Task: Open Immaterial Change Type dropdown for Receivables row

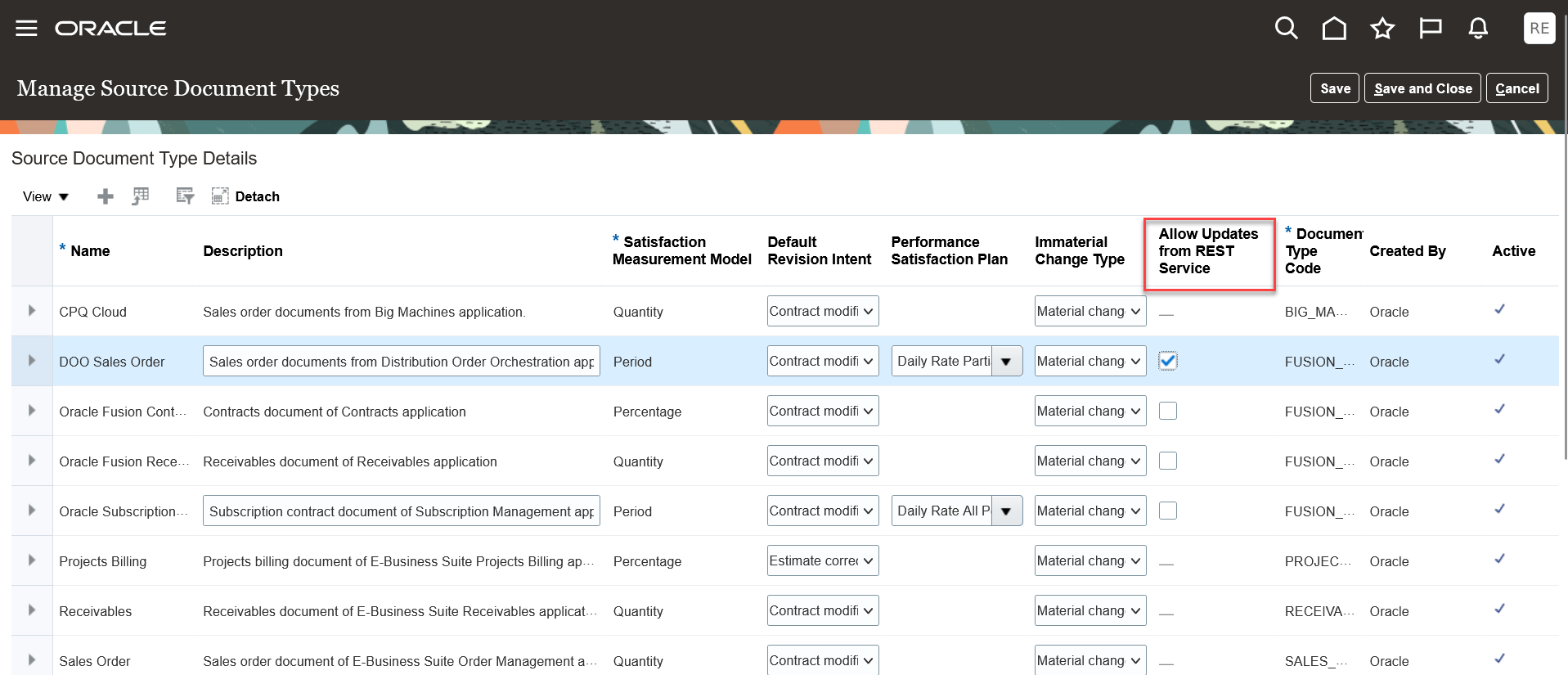Action: (x=1090, y=610)
